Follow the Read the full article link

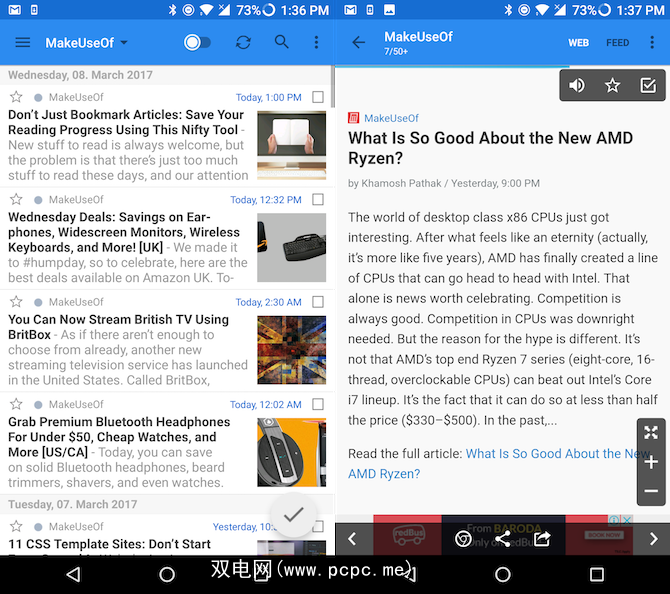pyautogui.click(x=499, y=464)
